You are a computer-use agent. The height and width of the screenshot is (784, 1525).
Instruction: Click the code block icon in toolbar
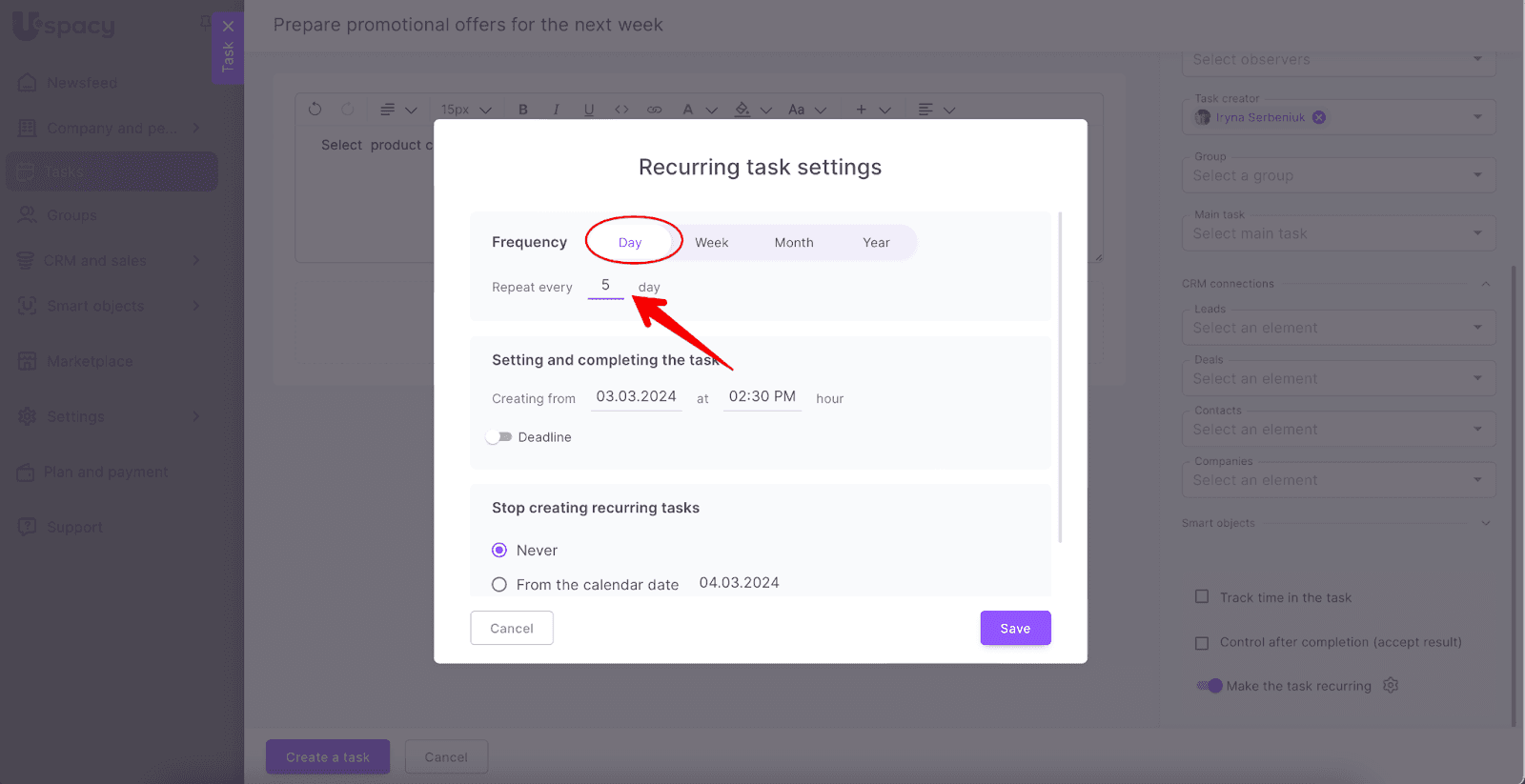[621, 110]
